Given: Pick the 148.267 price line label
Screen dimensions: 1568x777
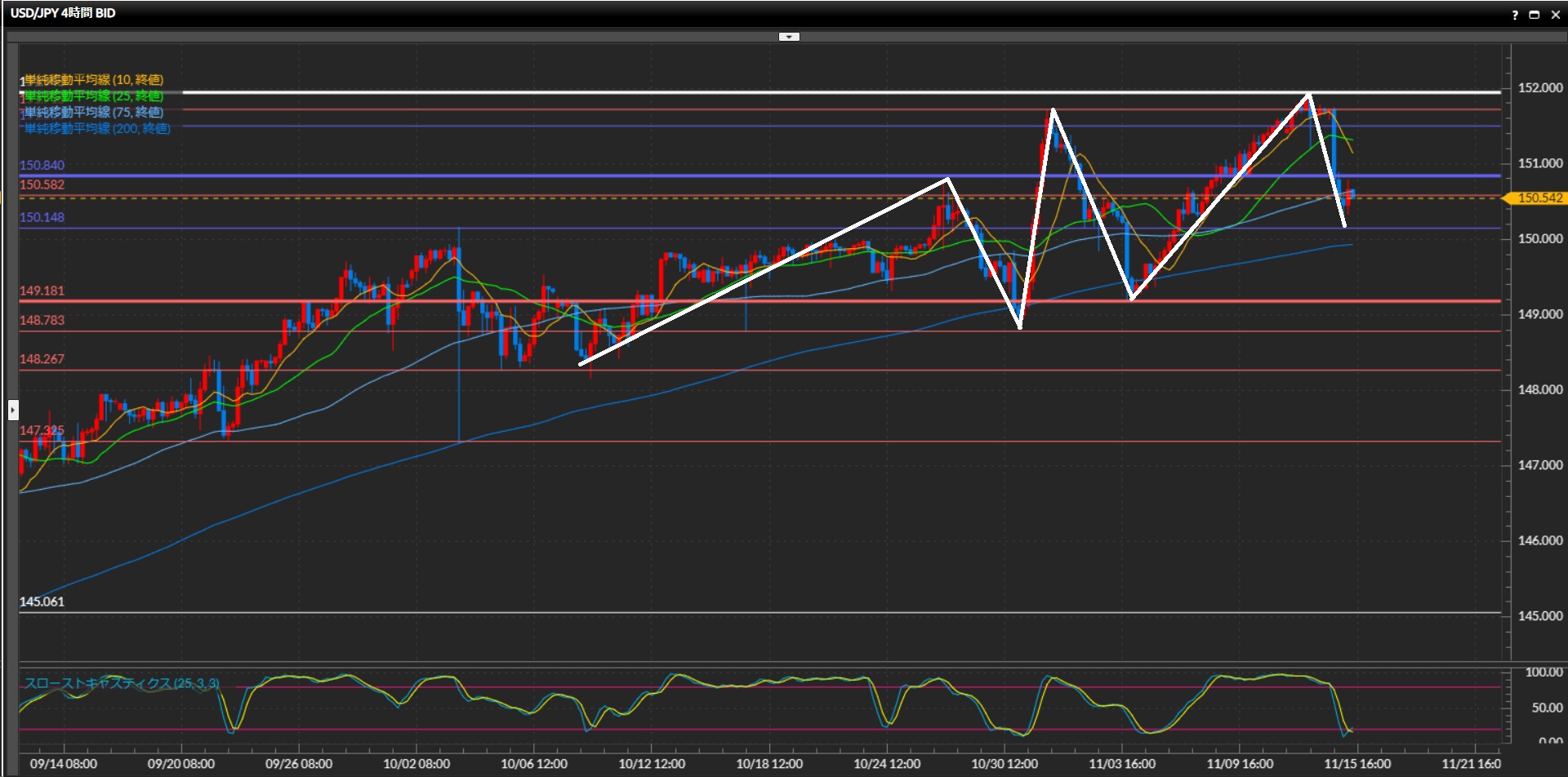Looking at the screenshot, I should [42, 359].
